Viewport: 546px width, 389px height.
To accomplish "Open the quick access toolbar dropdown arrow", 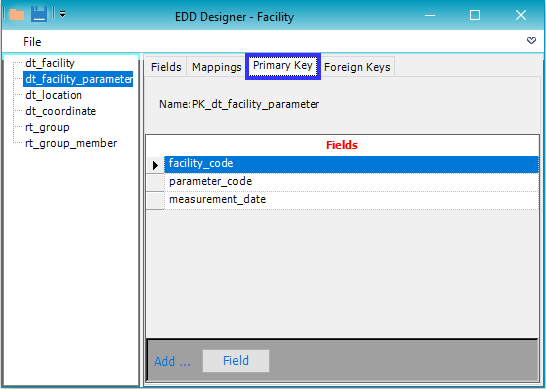I will point(63,15).
